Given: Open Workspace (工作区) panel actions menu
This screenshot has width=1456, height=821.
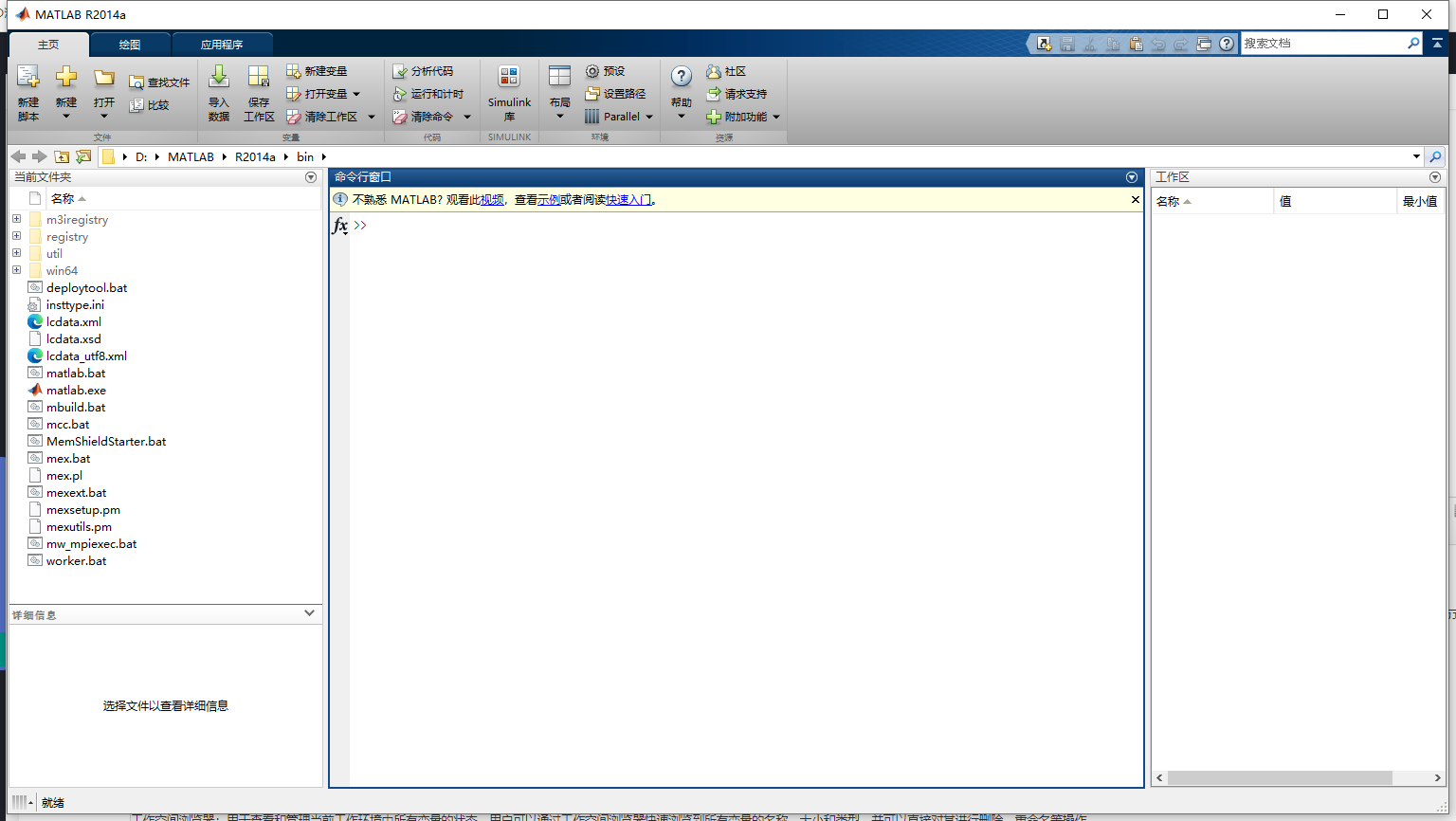Looking at the screenshot, I should [1434, 177].
